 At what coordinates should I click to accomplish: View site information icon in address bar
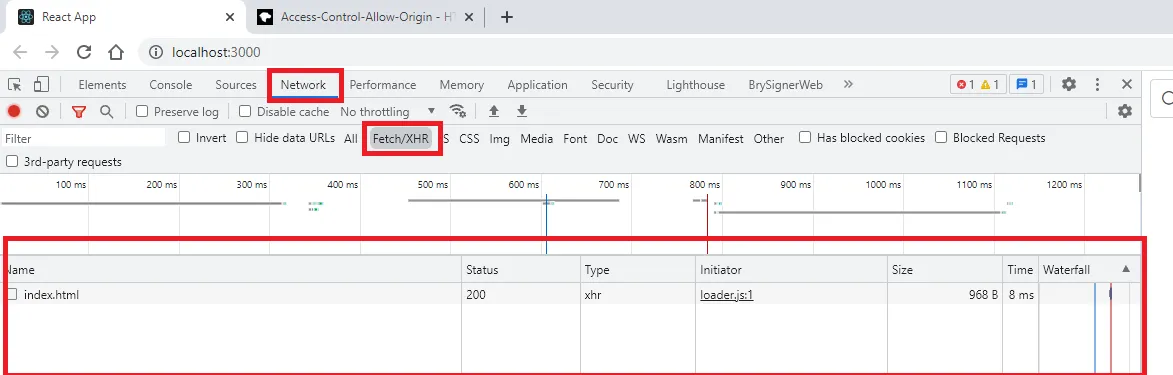pos(156,52)
